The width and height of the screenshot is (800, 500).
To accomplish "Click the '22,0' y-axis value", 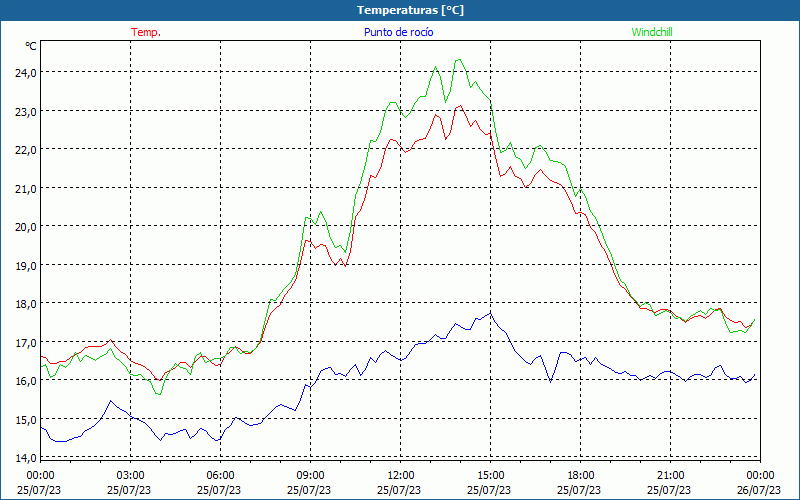I will 26,150.
